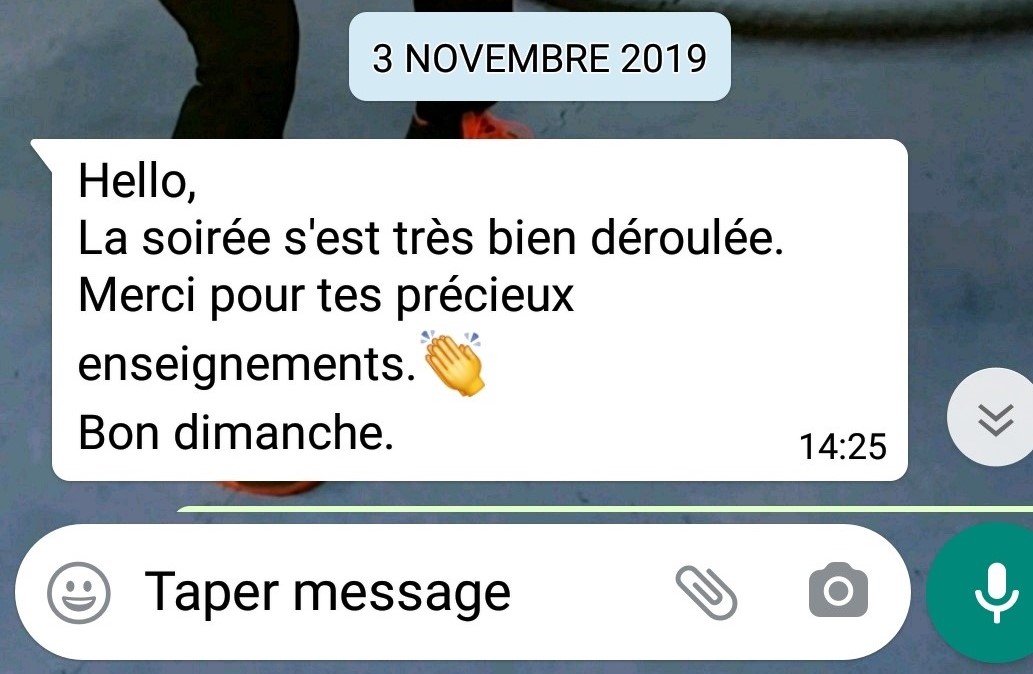Viewport: 1033px width, 674px height.
Task: Open the camera from message bar
Action: [x=838, y=590]
